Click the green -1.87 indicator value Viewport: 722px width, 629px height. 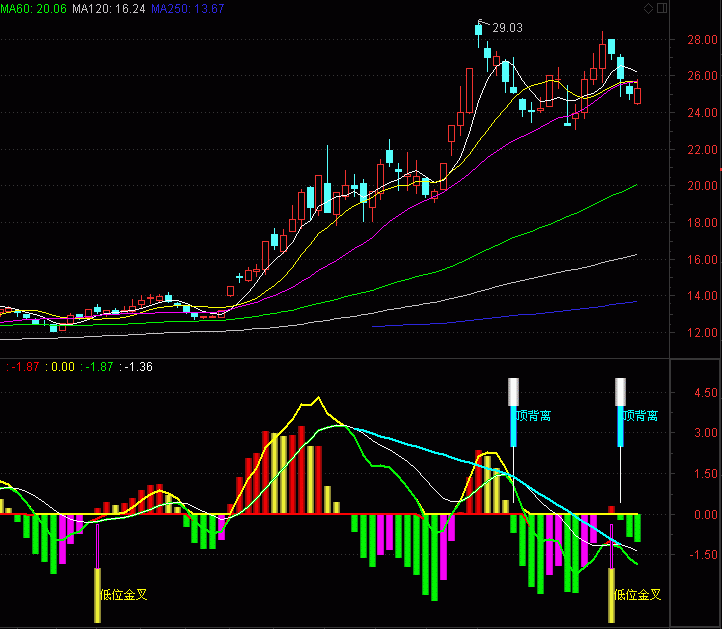(x=99, y=367)
